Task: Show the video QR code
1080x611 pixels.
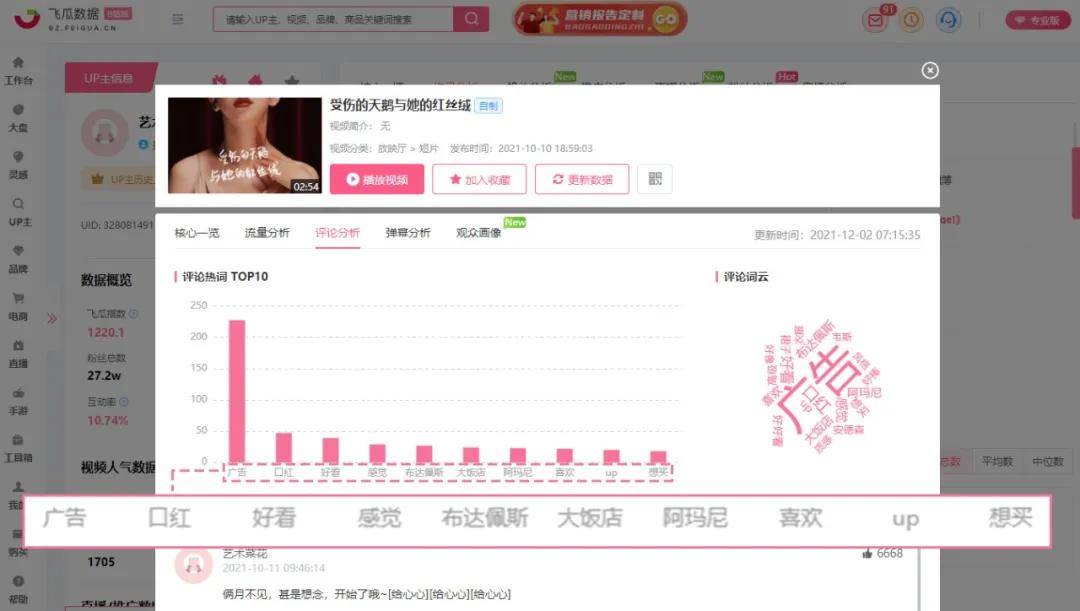Action: pyautogui.click(x=654, y=179)
